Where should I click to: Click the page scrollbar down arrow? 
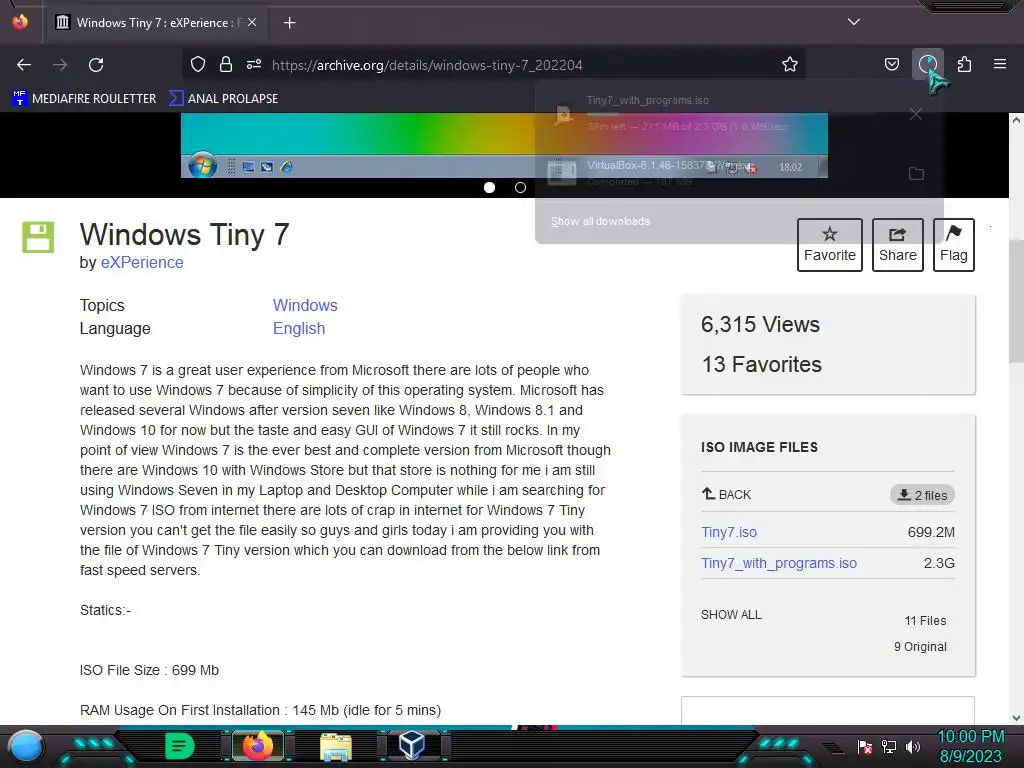coord(1016,718)
